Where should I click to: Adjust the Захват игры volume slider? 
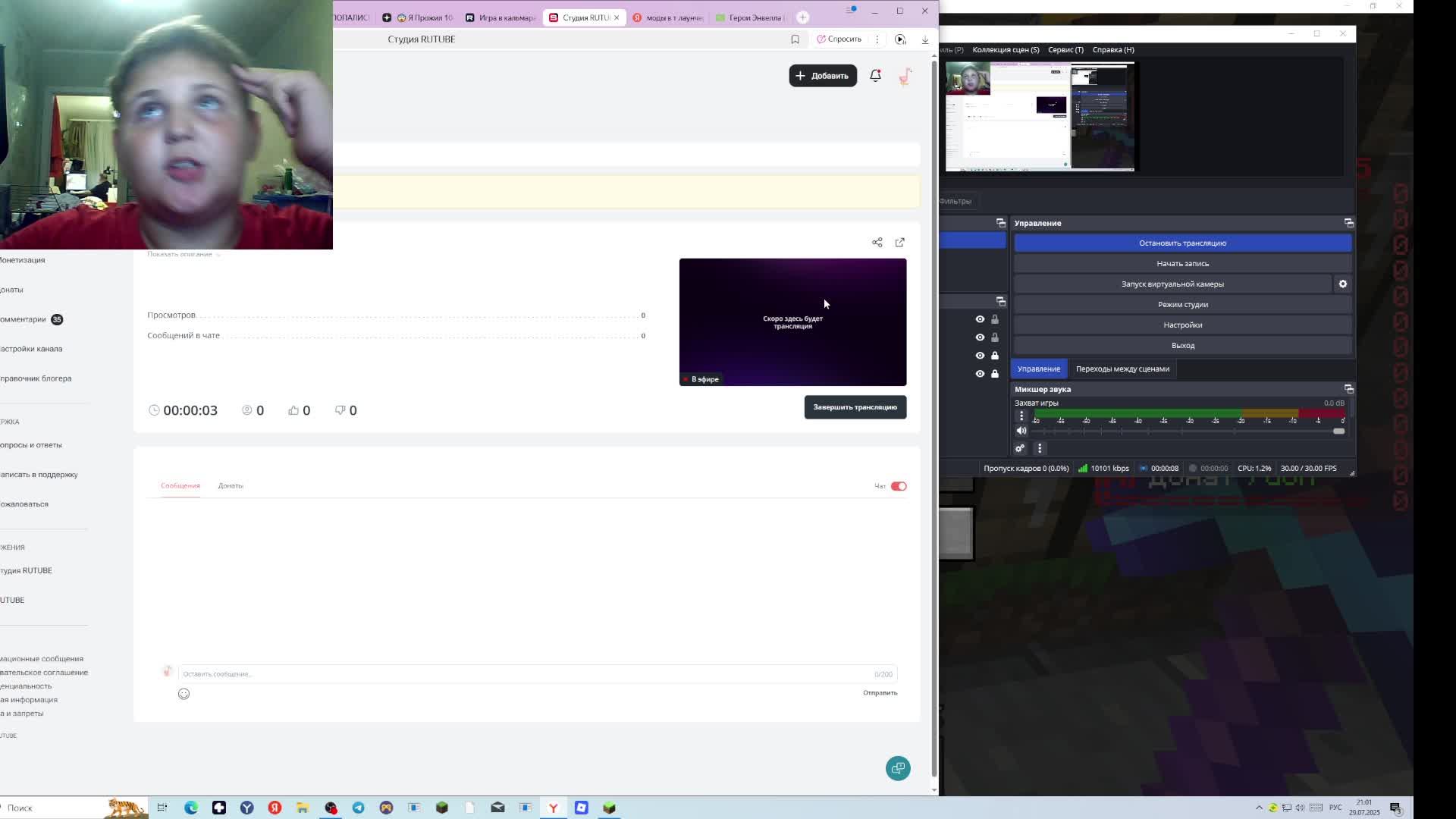[x=1338, y=431]
